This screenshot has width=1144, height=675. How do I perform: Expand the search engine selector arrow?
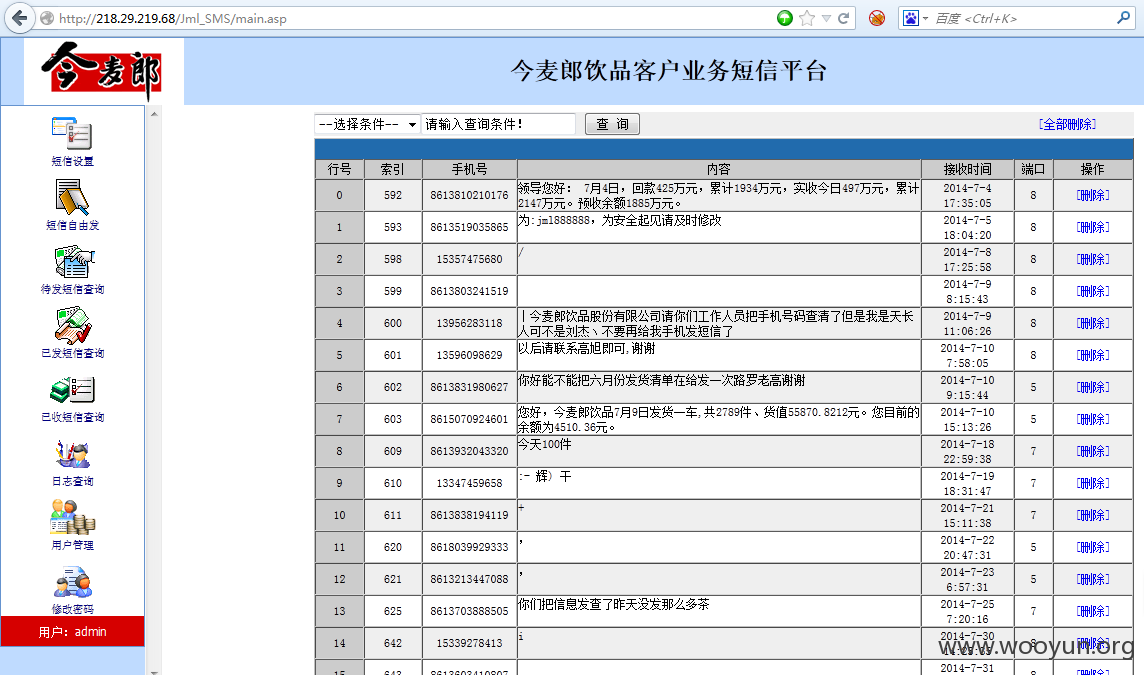(x=926, y=18)
